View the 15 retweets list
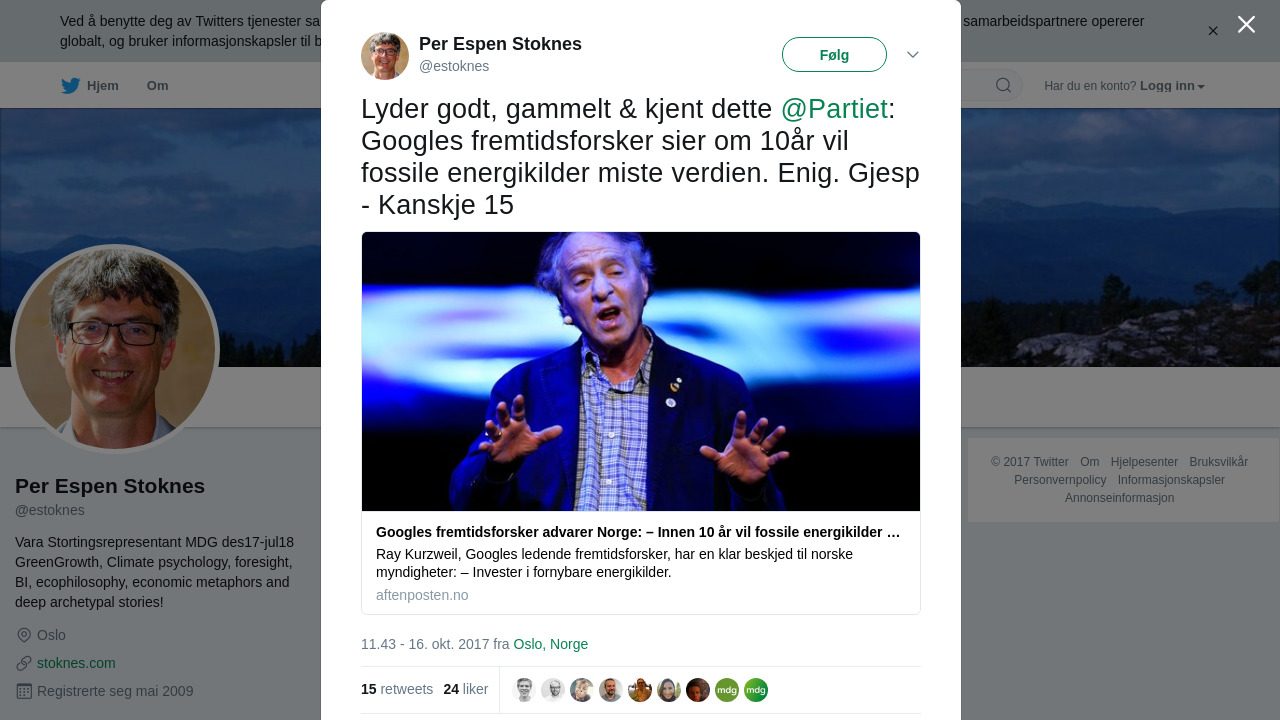 397,689
